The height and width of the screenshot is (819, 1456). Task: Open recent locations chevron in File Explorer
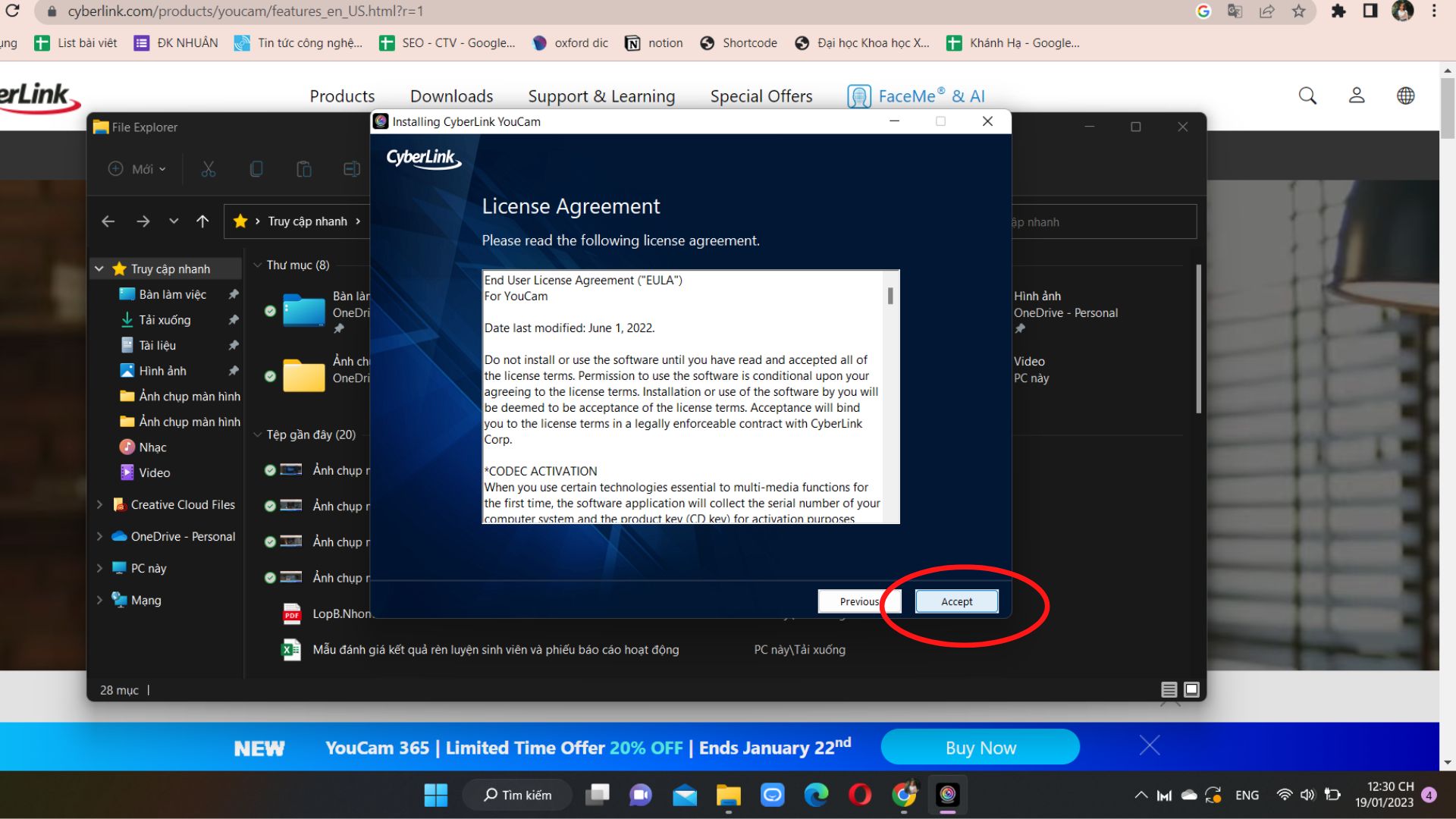(x=174, y=221)
